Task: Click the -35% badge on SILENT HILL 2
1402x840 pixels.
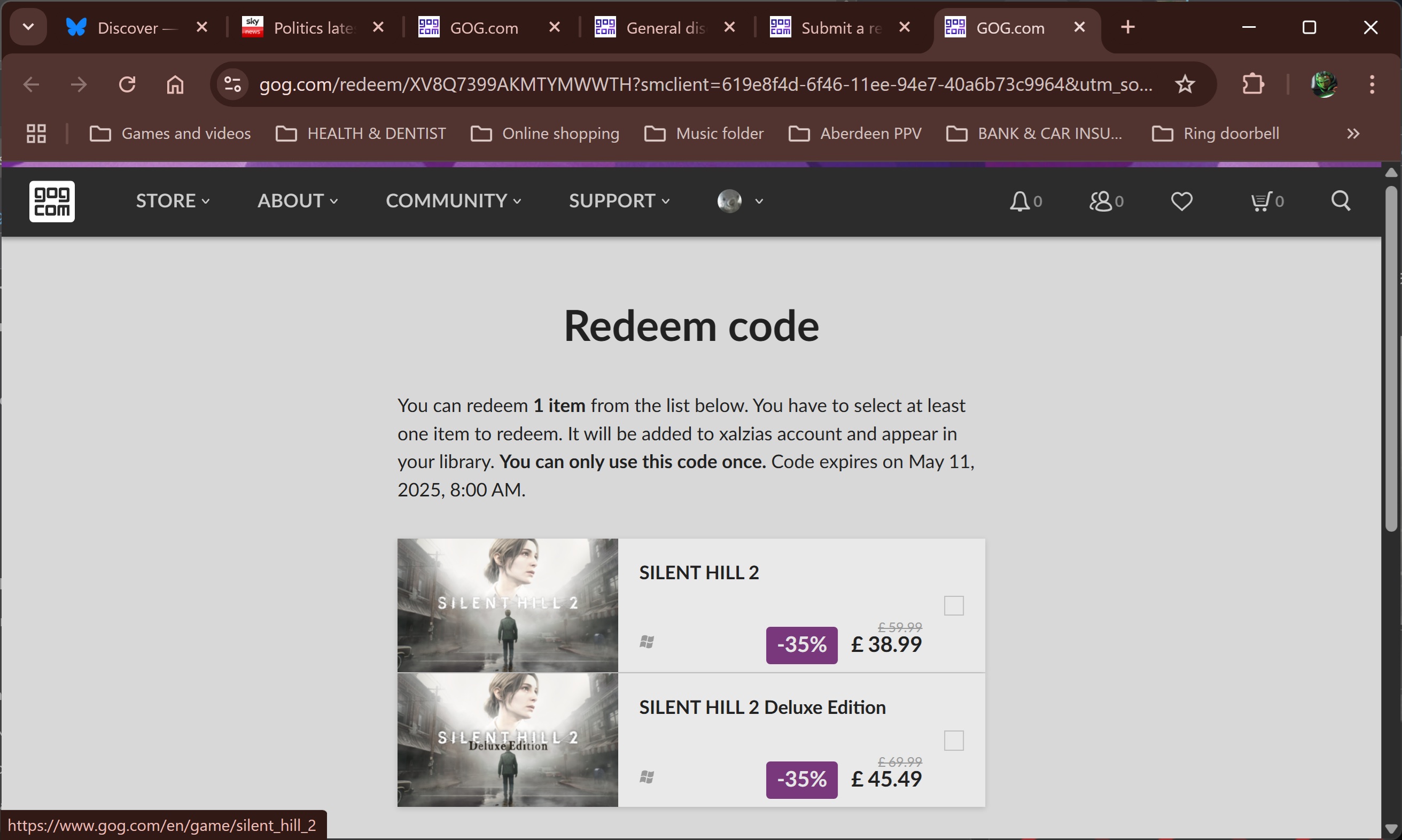Action: [x=801, y=645]
